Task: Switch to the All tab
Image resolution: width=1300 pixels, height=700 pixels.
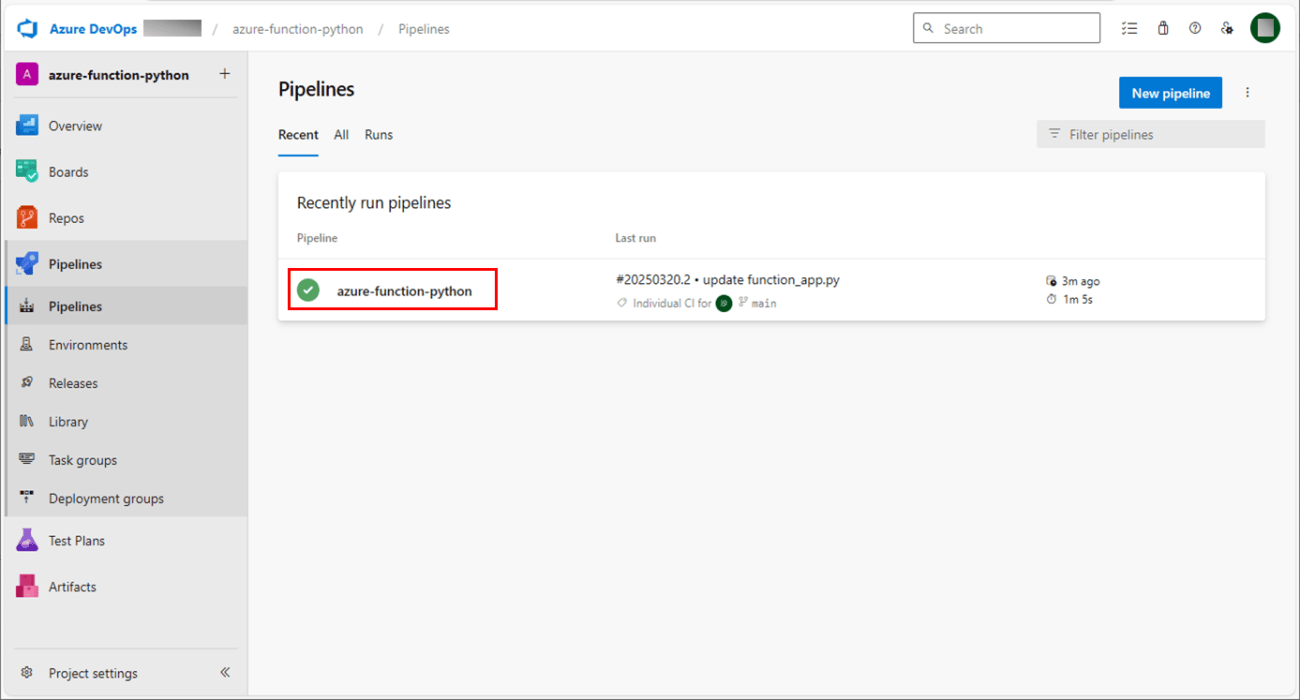Action: (341, 135)
